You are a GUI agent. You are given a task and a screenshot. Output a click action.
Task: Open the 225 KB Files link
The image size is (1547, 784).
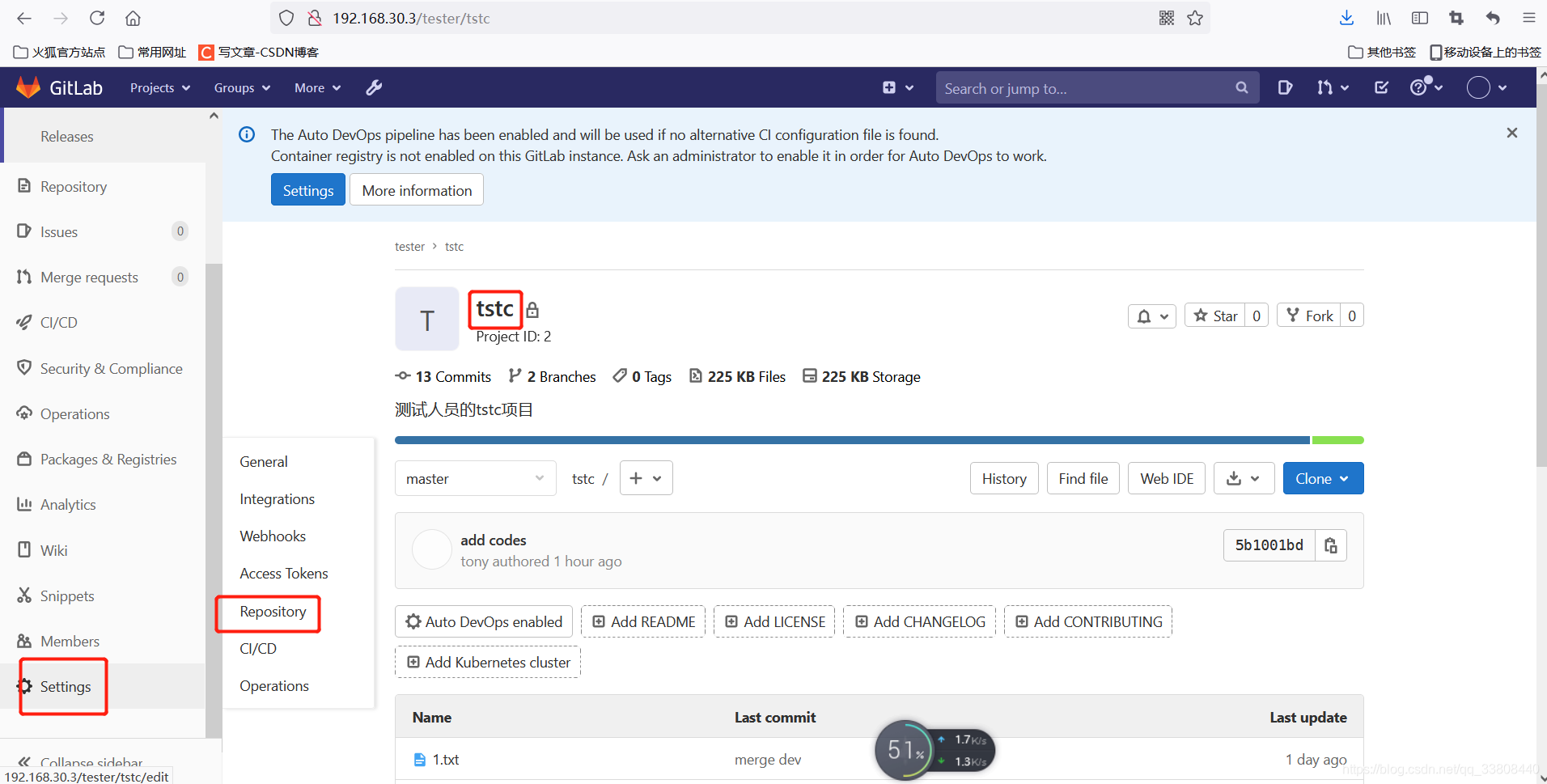pos(737,377)
